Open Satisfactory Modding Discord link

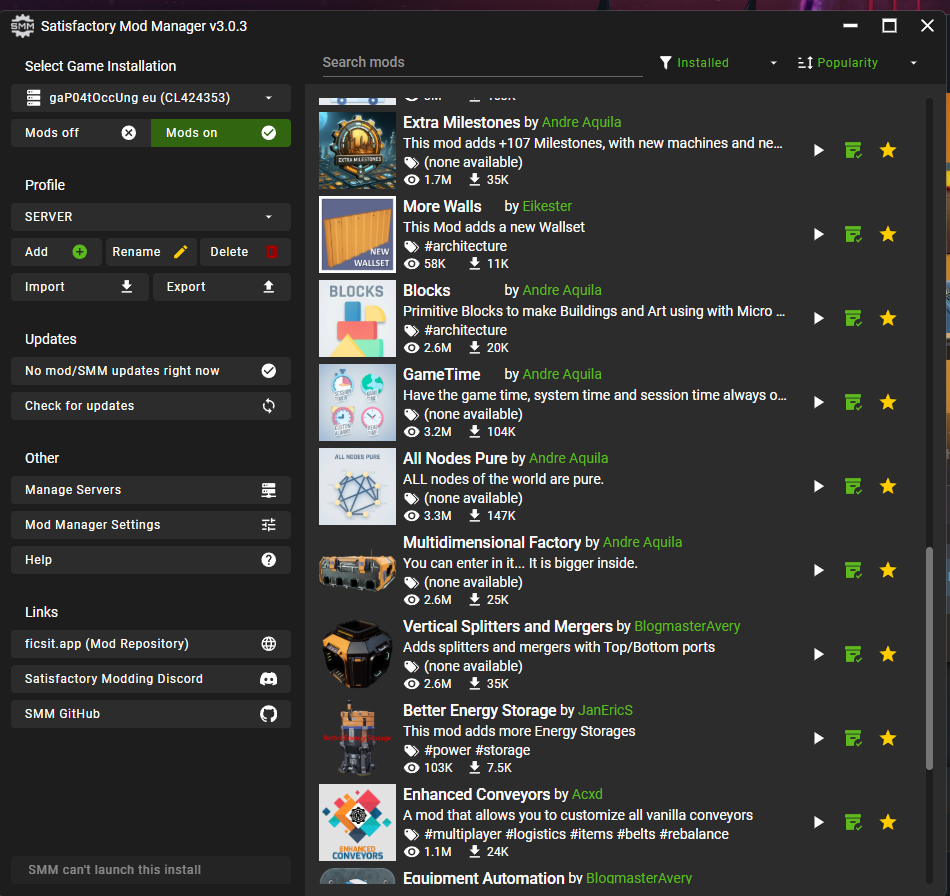pos(151,679)
